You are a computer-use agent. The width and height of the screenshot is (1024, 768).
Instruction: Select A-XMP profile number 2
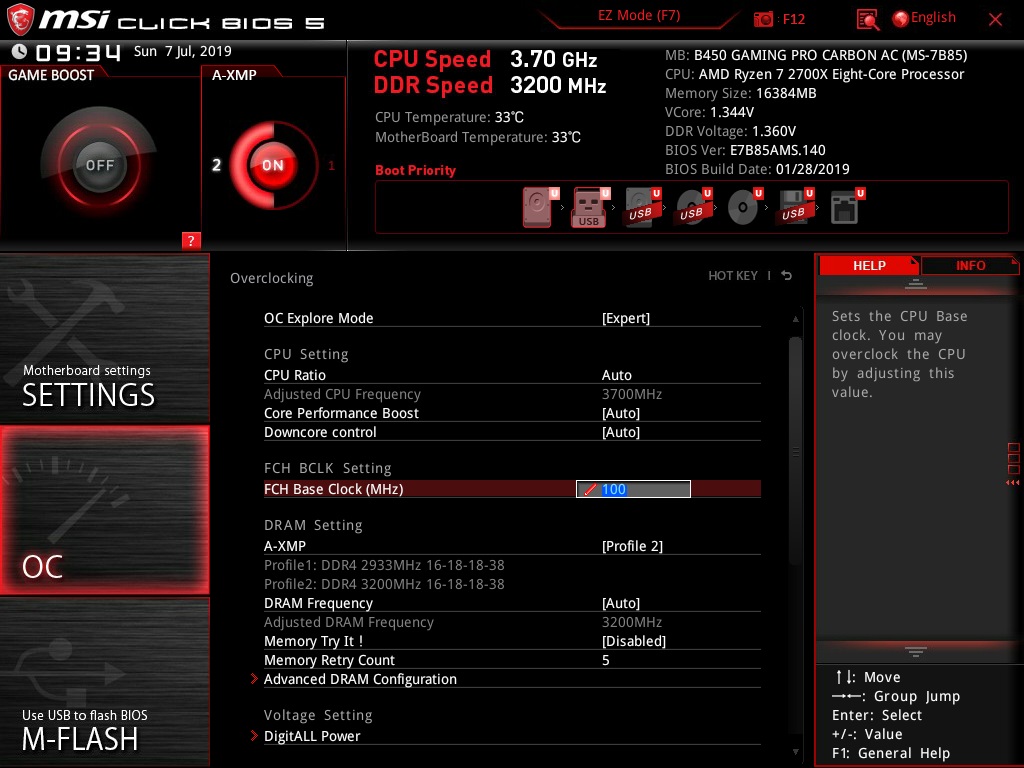click(216, 165)
